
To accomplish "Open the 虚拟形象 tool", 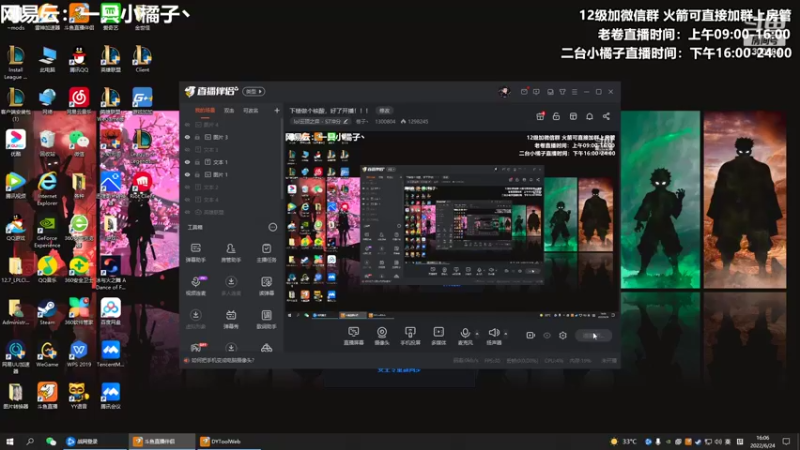I will click(195, 319).
